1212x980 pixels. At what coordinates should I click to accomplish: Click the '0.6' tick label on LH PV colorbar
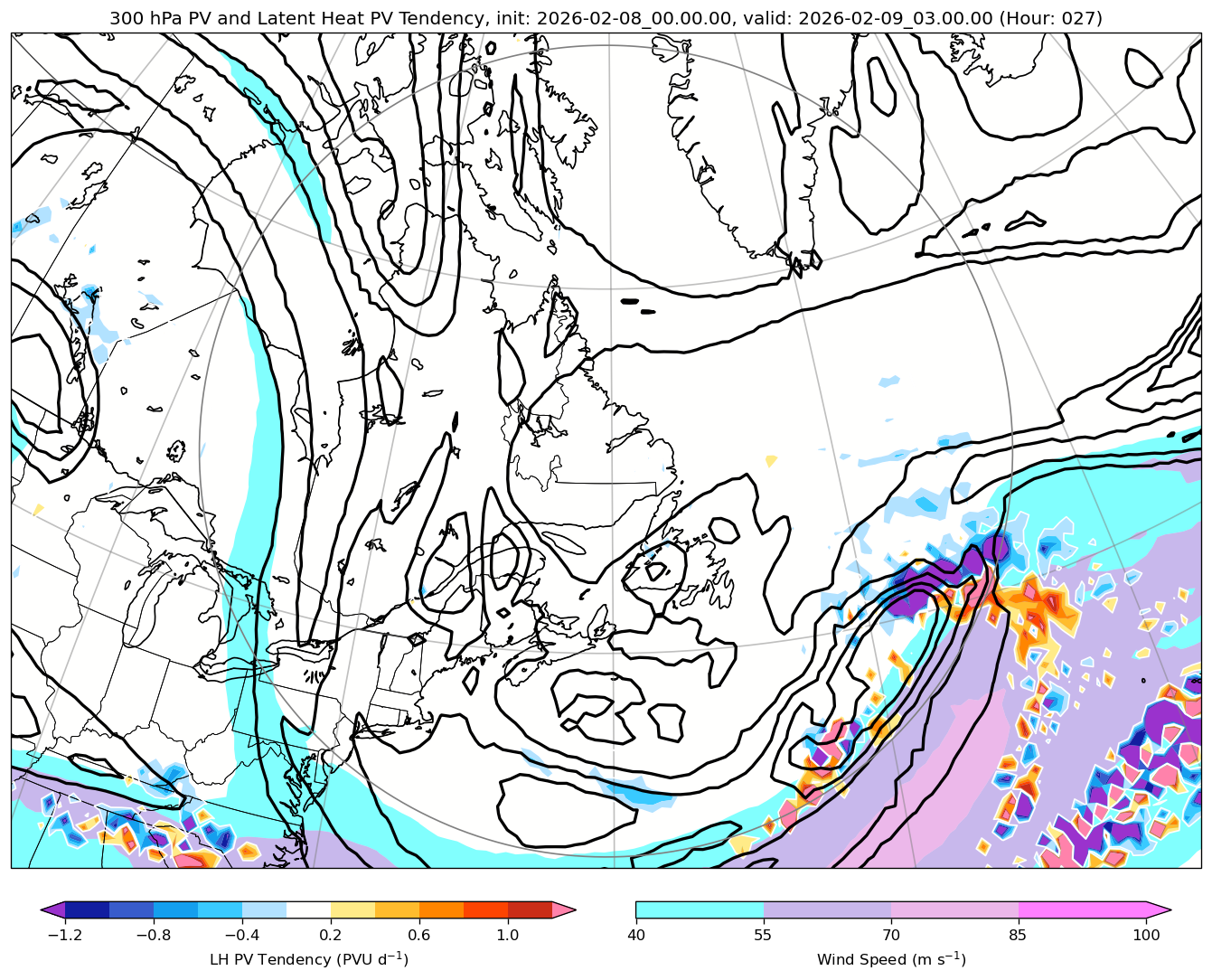[419, 935]
